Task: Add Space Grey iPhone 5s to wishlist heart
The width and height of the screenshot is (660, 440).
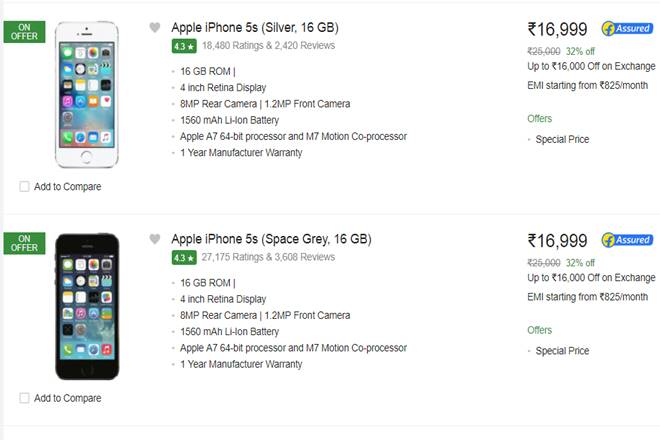Action: click(154, 239)
